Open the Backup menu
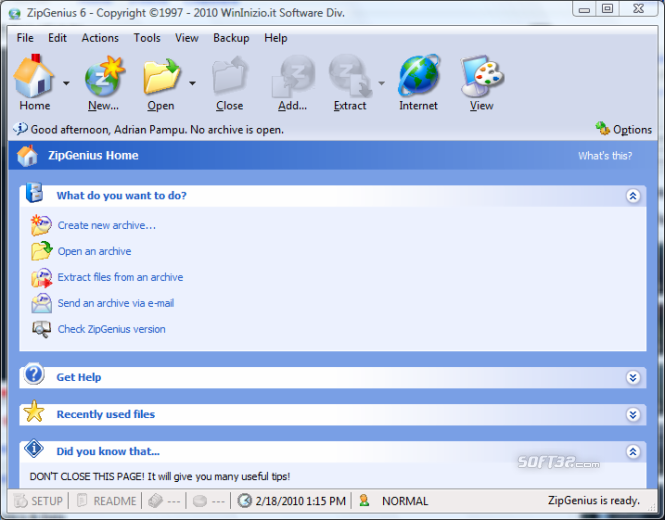The width and height of the screenshot is (665, 520). tap(231, 38)
